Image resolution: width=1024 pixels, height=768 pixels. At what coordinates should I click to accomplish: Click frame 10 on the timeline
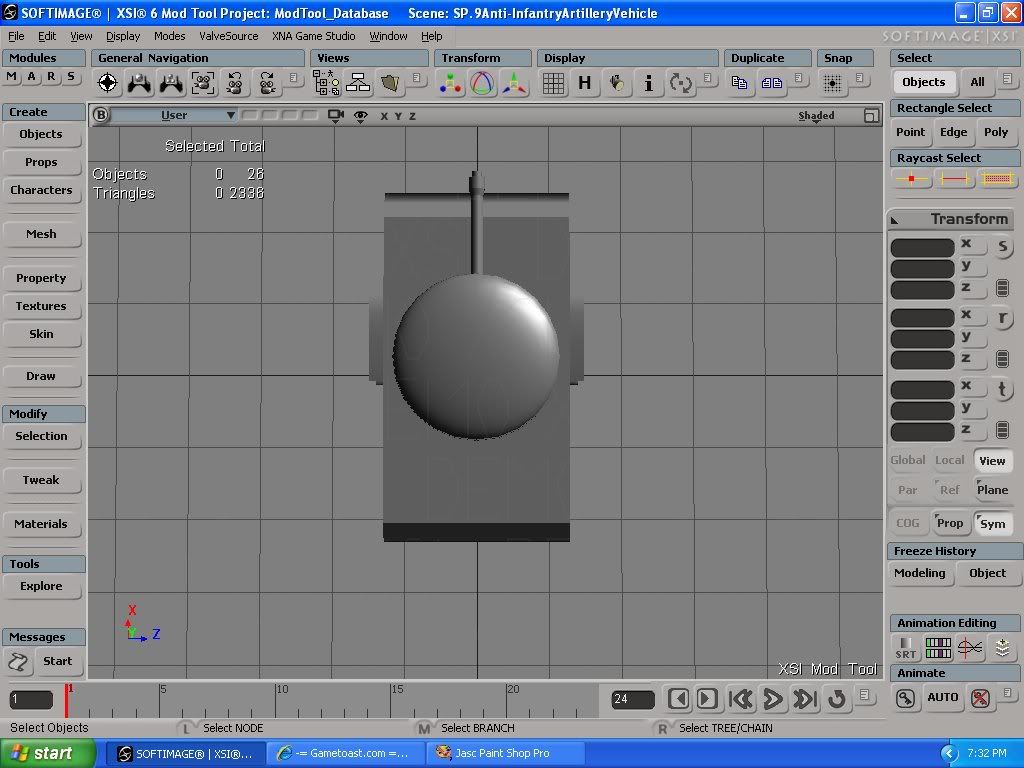[277, 699]
